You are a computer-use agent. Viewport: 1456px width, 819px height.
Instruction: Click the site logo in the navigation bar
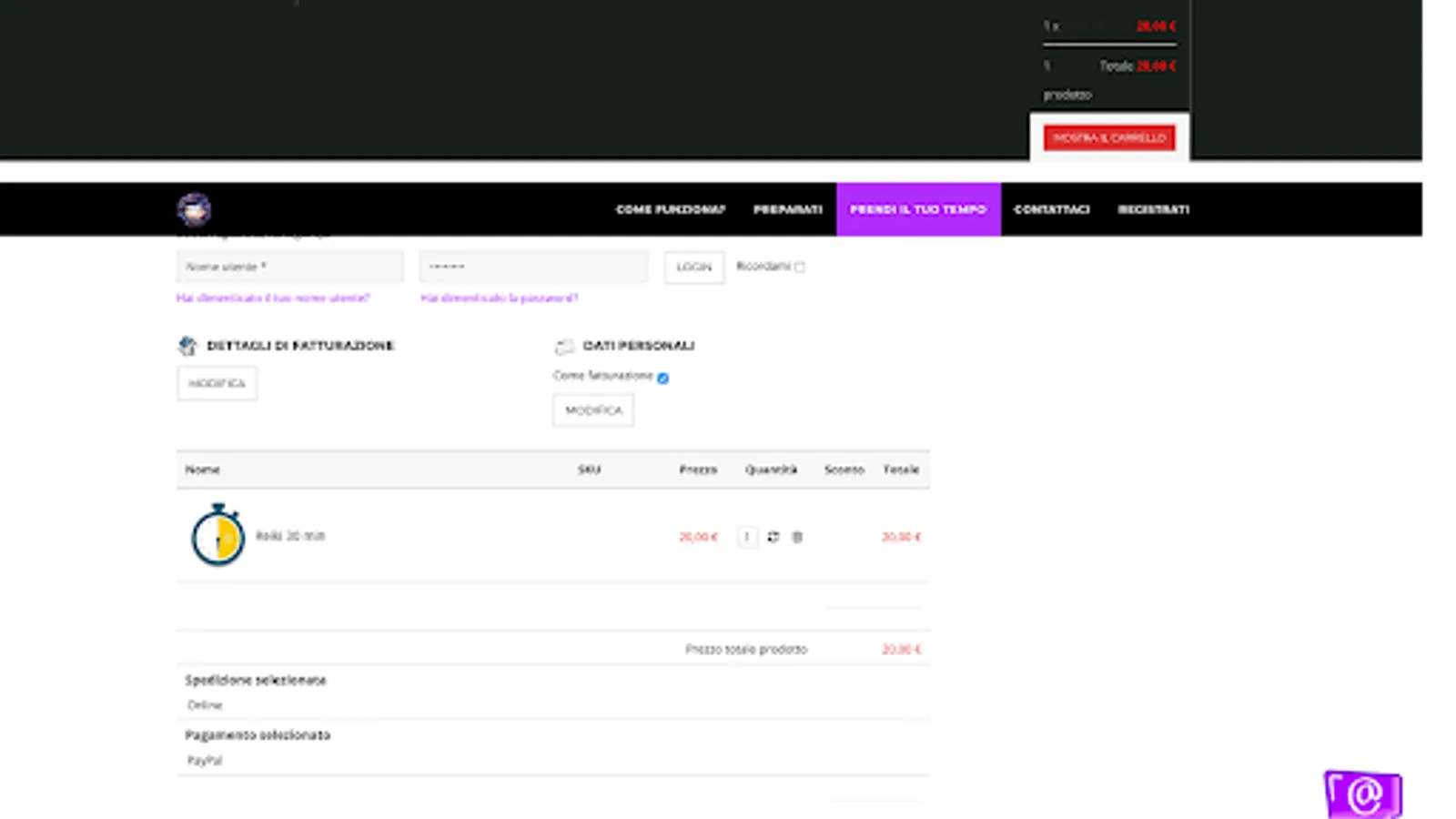pos(194,209)
